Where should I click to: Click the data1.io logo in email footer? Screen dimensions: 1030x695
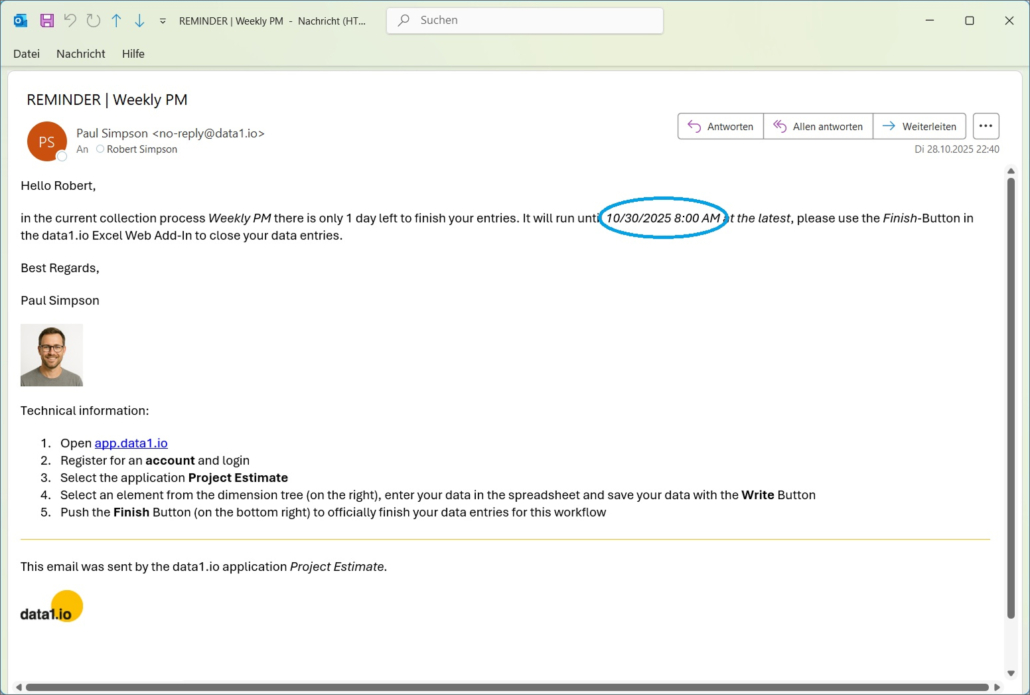pos(51,608)
